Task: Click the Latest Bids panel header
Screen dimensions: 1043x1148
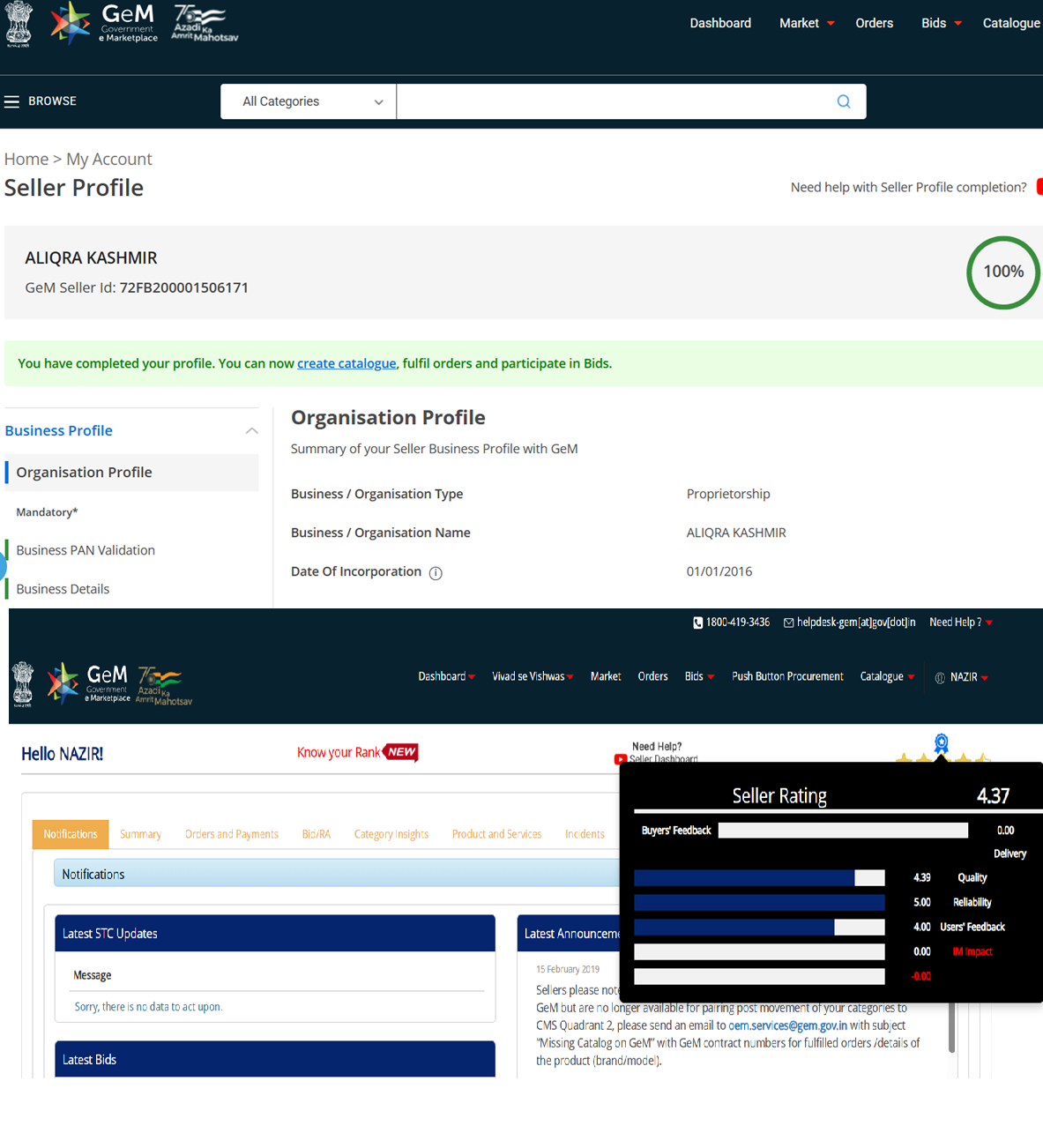Action: pos(275,1059)
